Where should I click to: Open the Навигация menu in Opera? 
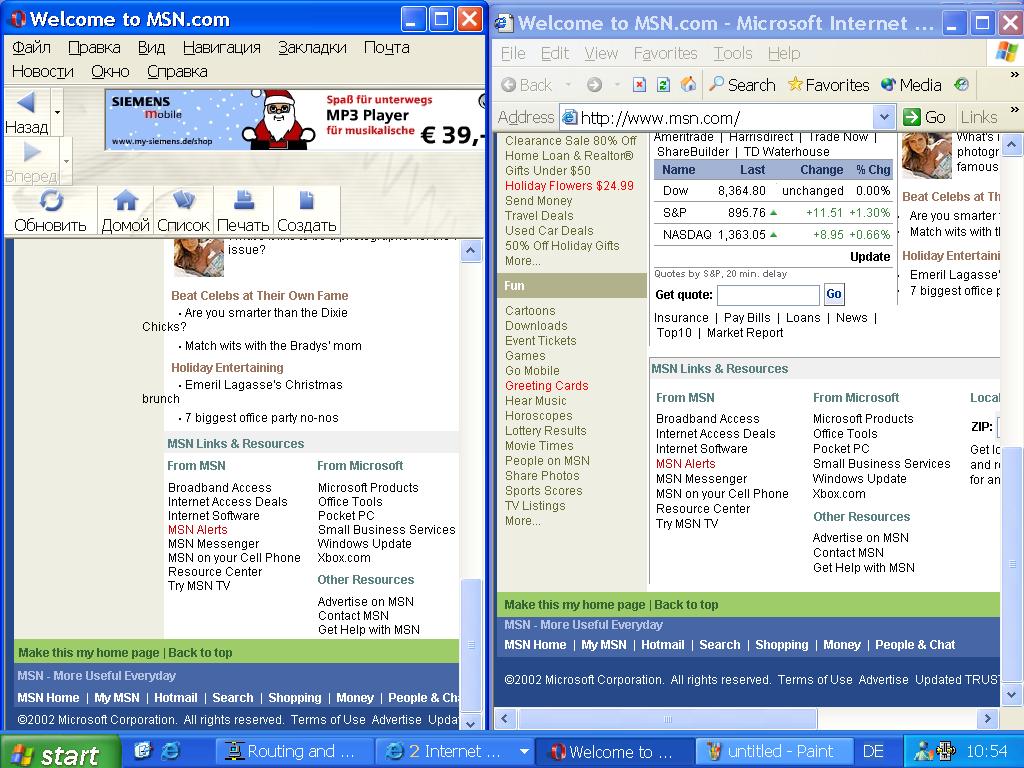pyautogui.click(x=221, y=47)
